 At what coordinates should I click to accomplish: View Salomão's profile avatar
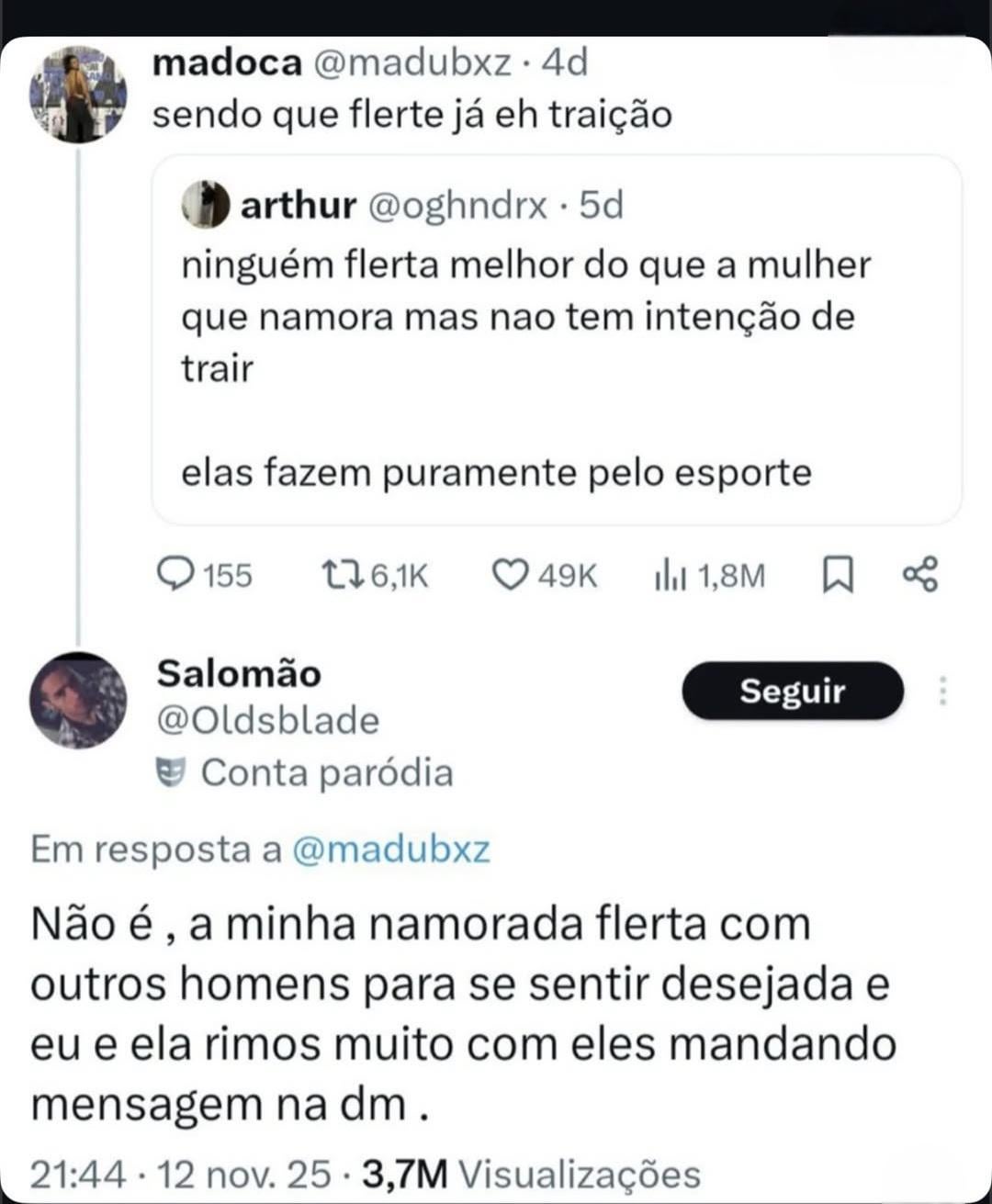pos(78,700)
